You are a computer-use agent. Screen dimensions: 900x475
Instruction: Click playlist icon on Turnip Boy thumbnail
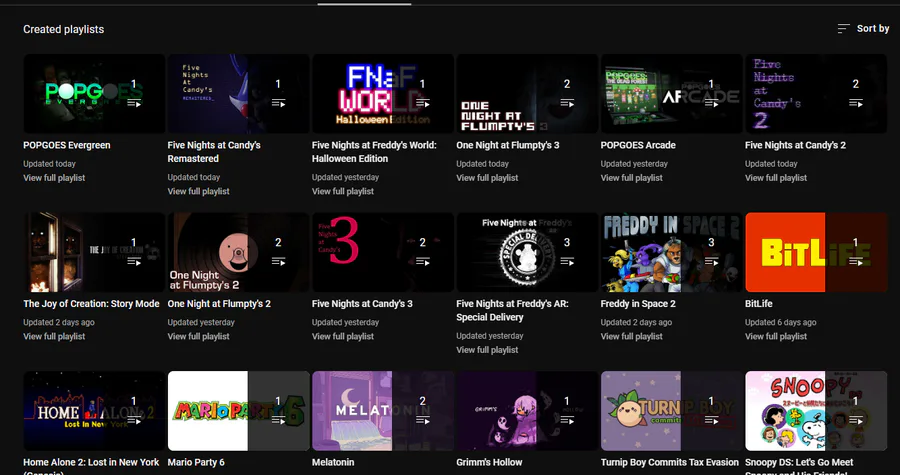(x=711, y=421)
